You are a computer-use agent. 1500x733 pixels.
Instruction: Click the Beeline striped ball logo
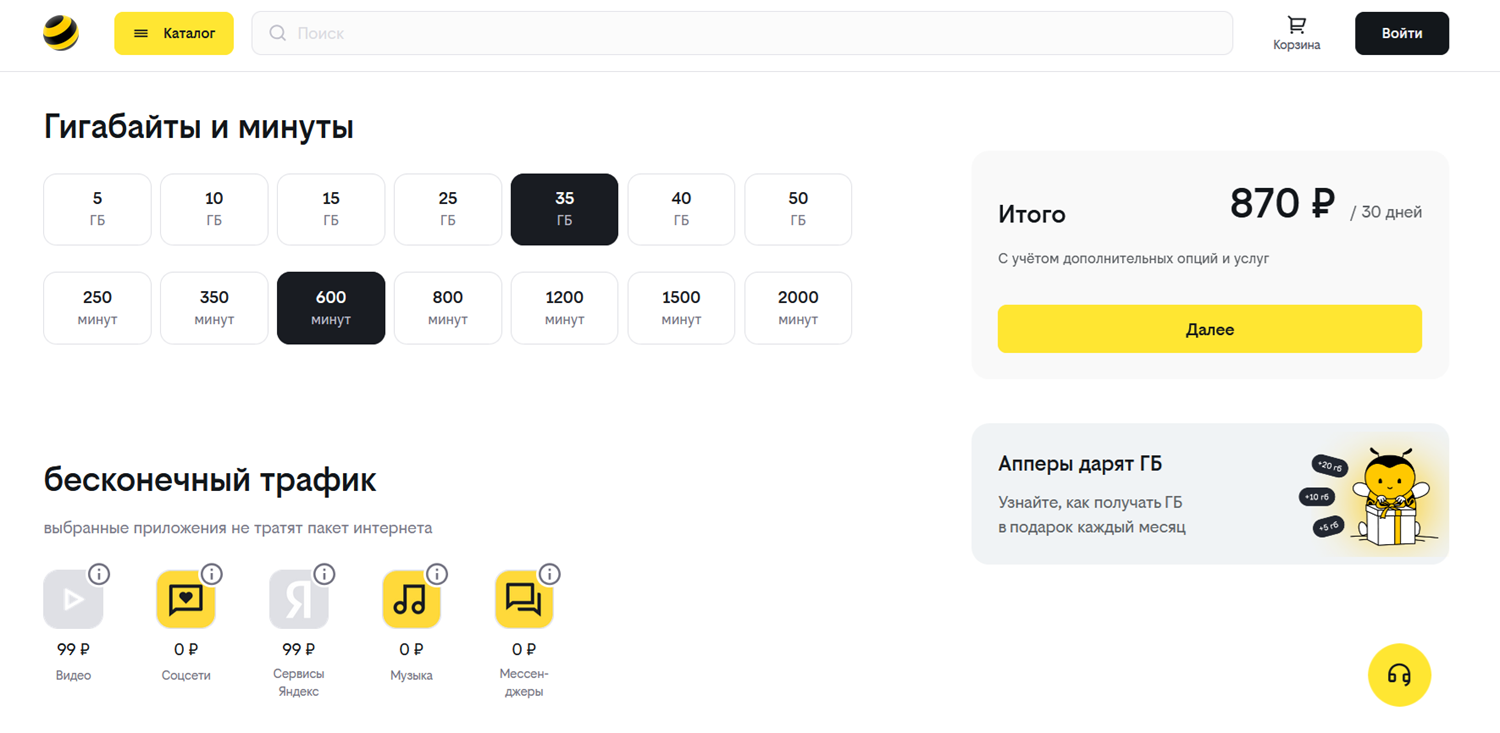(61, 33)
